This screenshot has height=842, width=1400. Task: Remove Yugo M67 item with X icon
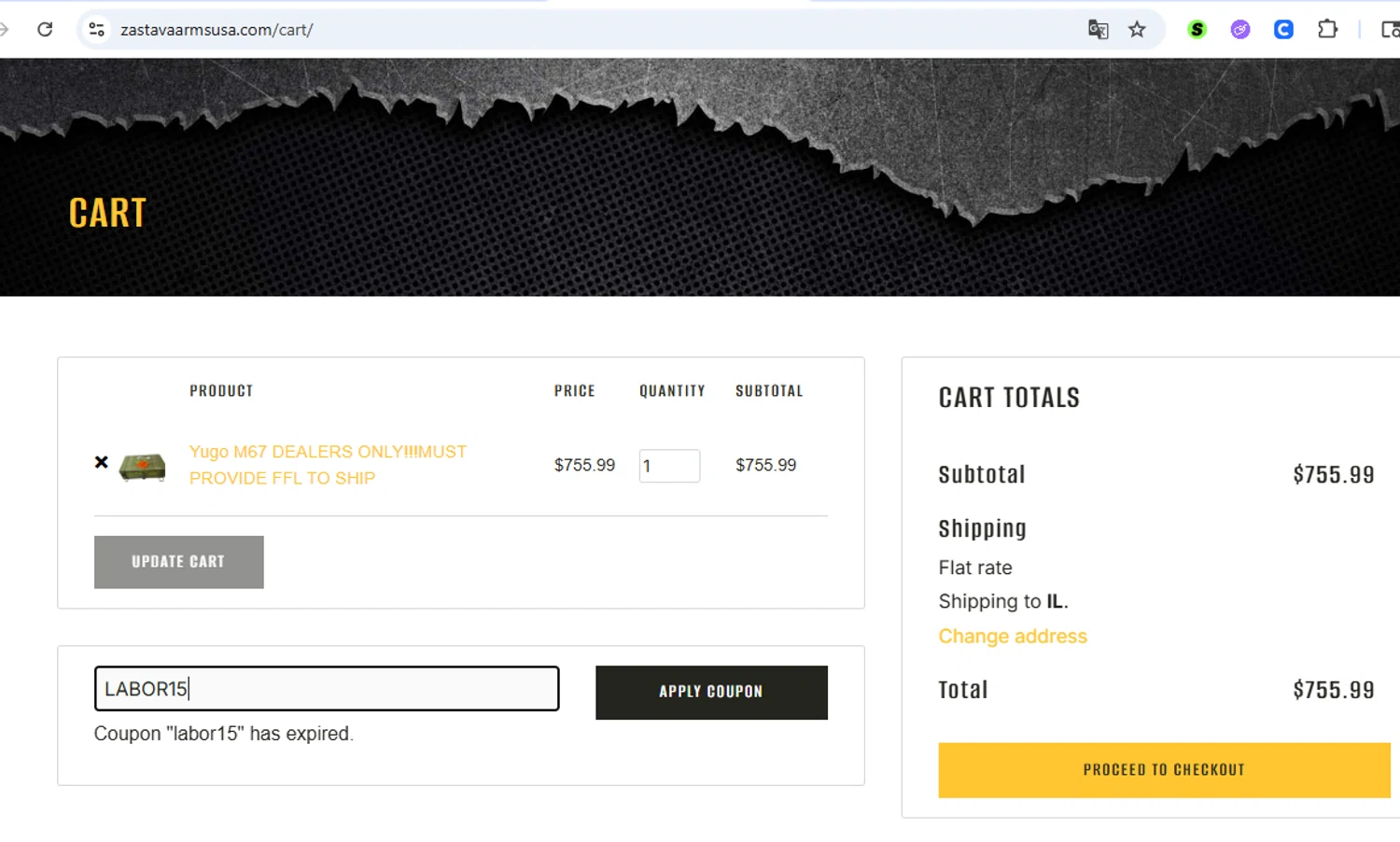tap(102, 462)
